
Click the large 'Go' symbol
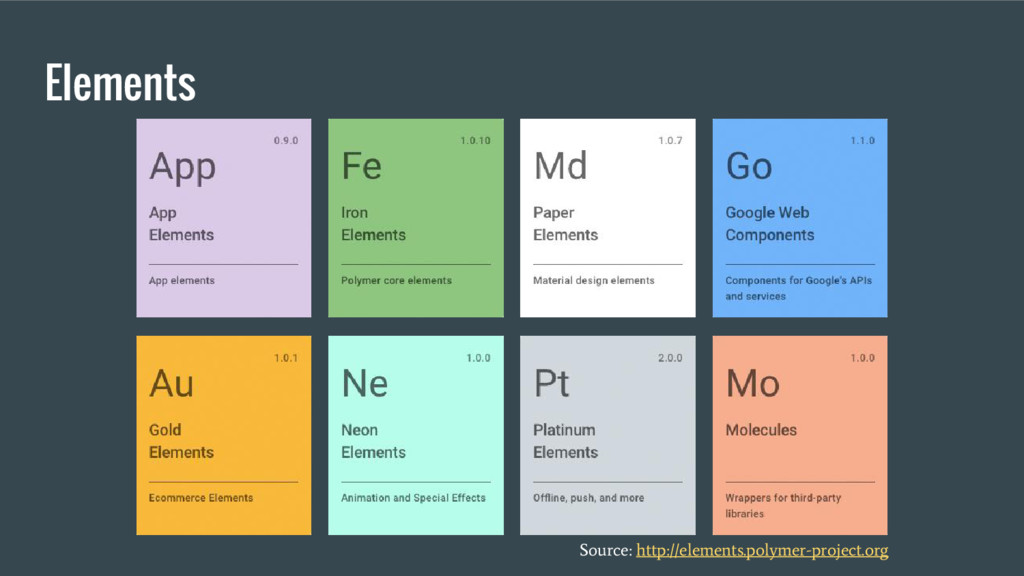pos(749,166)
